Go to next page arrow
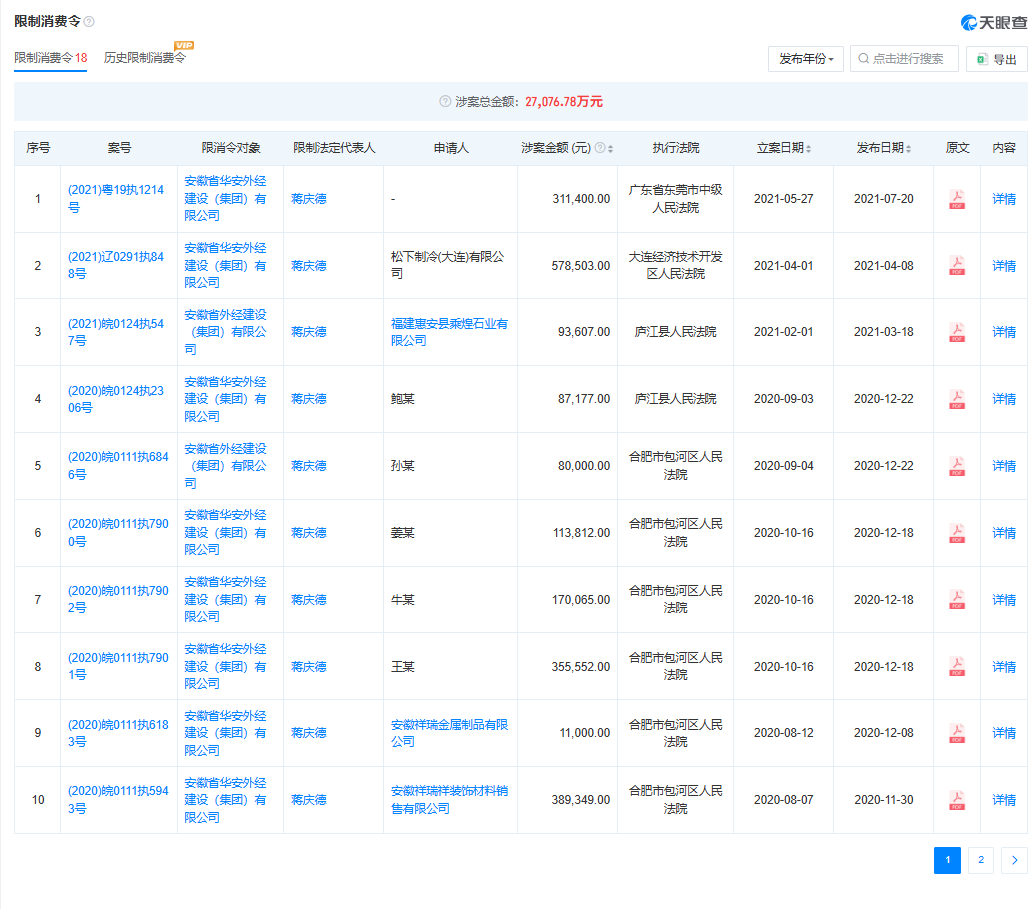This screenshot has height=909, width=1036. click(x=1014, y=860)
